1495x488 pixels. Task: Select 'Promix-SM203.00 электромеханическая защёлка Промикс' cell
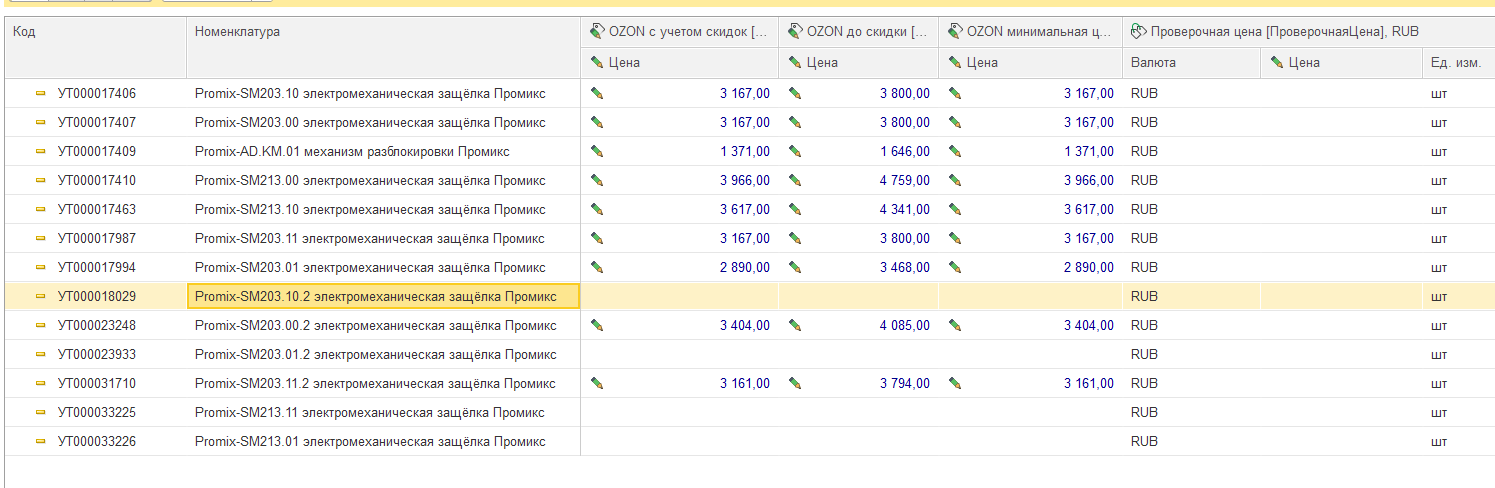[383, 123]
